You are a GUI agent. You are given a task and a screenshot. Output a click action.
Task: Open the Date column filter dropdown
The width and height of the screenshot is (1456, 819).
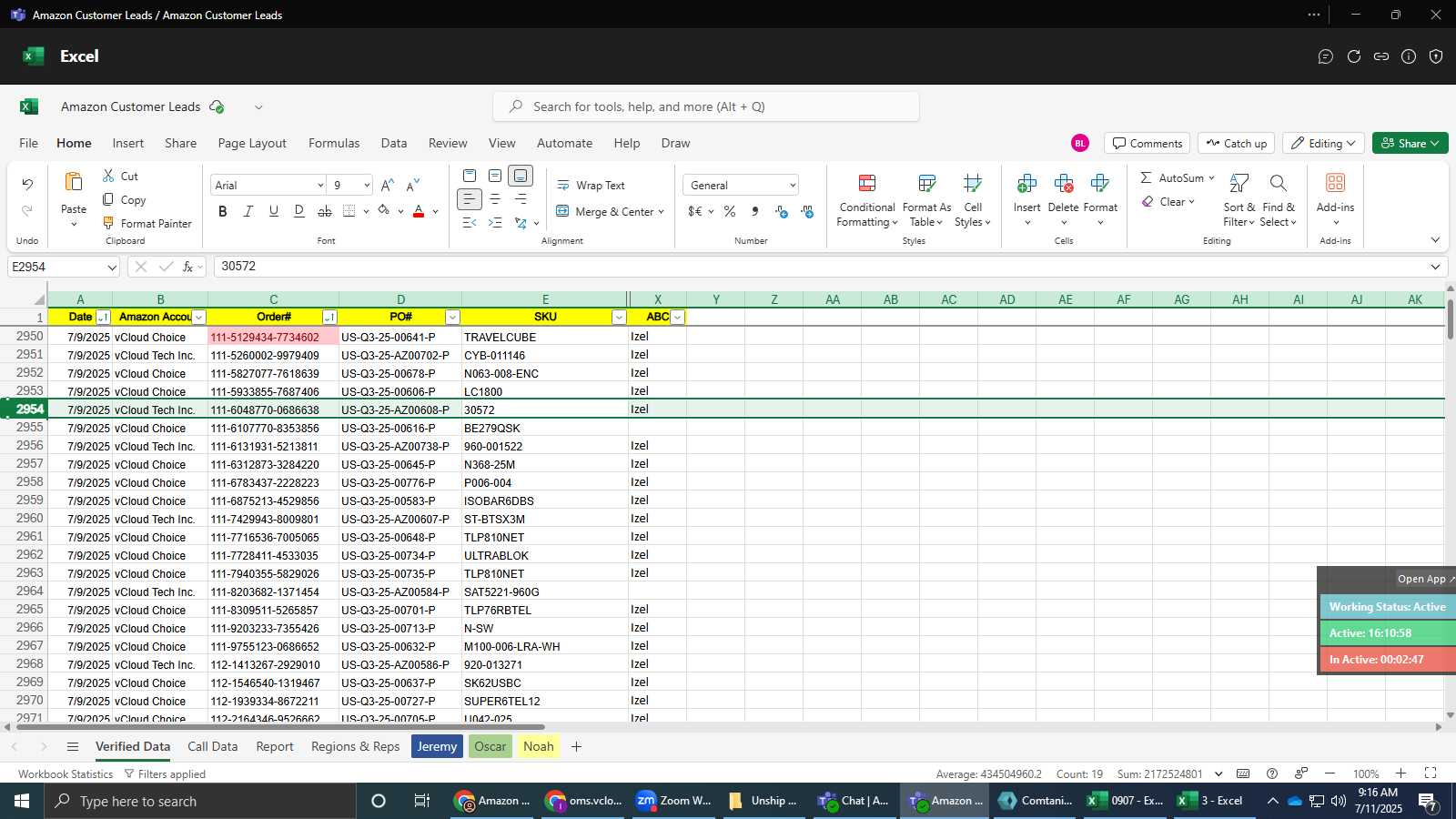(103, 318)
